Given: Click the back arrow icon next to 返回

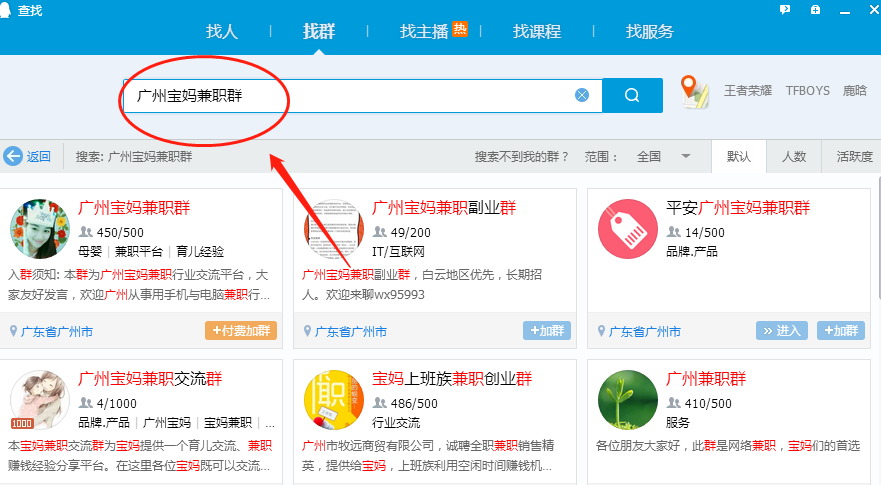Looking at the screenshot, I should (13, 156).
